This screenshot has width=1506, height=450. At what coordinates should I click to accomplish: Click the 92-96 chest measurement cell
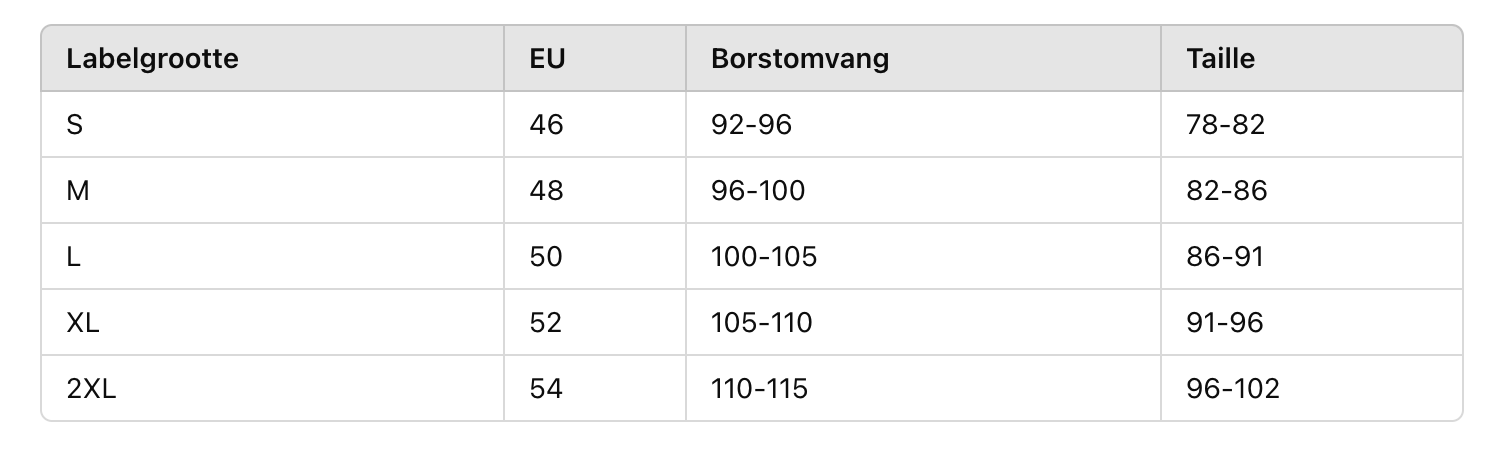[x=751, y=125]
